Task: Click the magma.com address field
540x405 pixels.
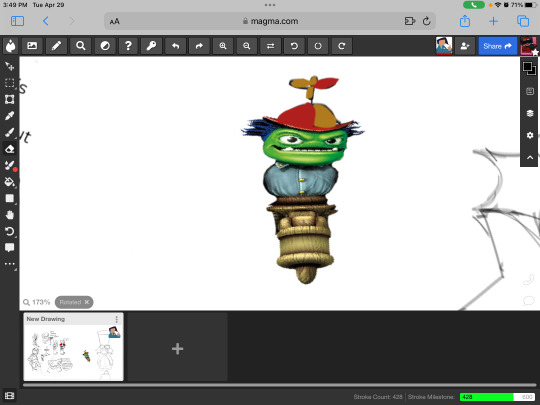Action: (x=270, y=21)
